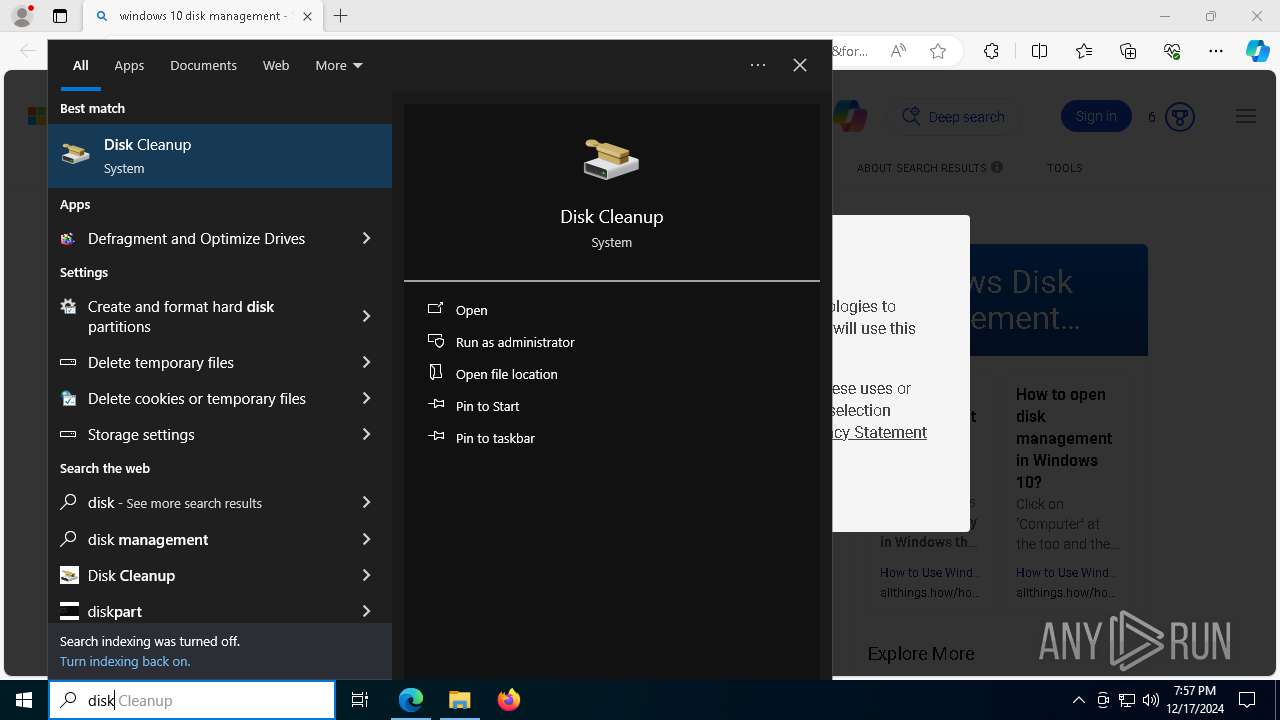The width and height of the screenshot is (1280, 720).
Task: Search web for Disk Cleanup suggestion
Action: point(196,575)
